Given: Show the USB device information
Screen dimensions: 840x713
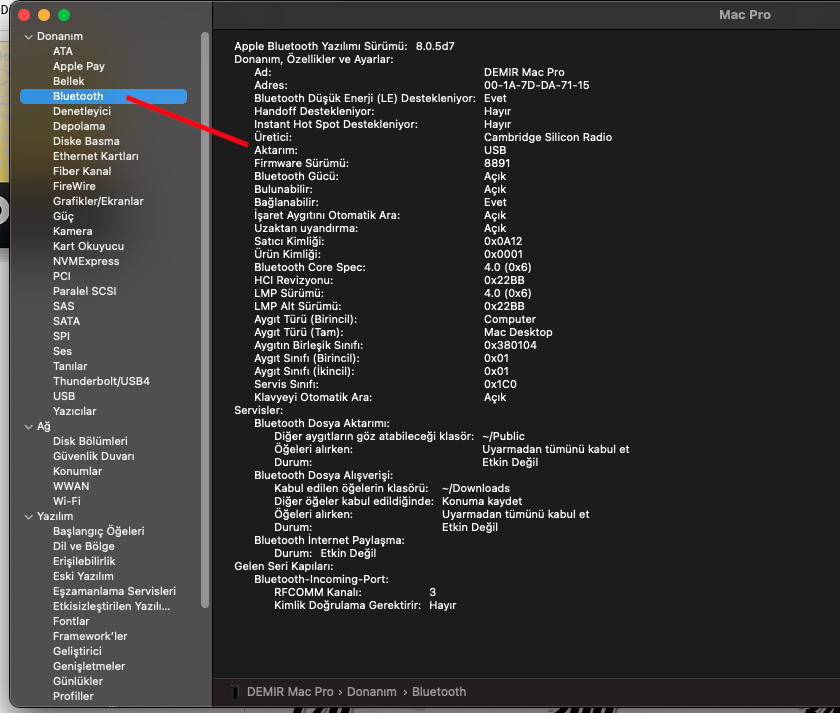Looking at the screenshot, I should (x=64, y=397).
